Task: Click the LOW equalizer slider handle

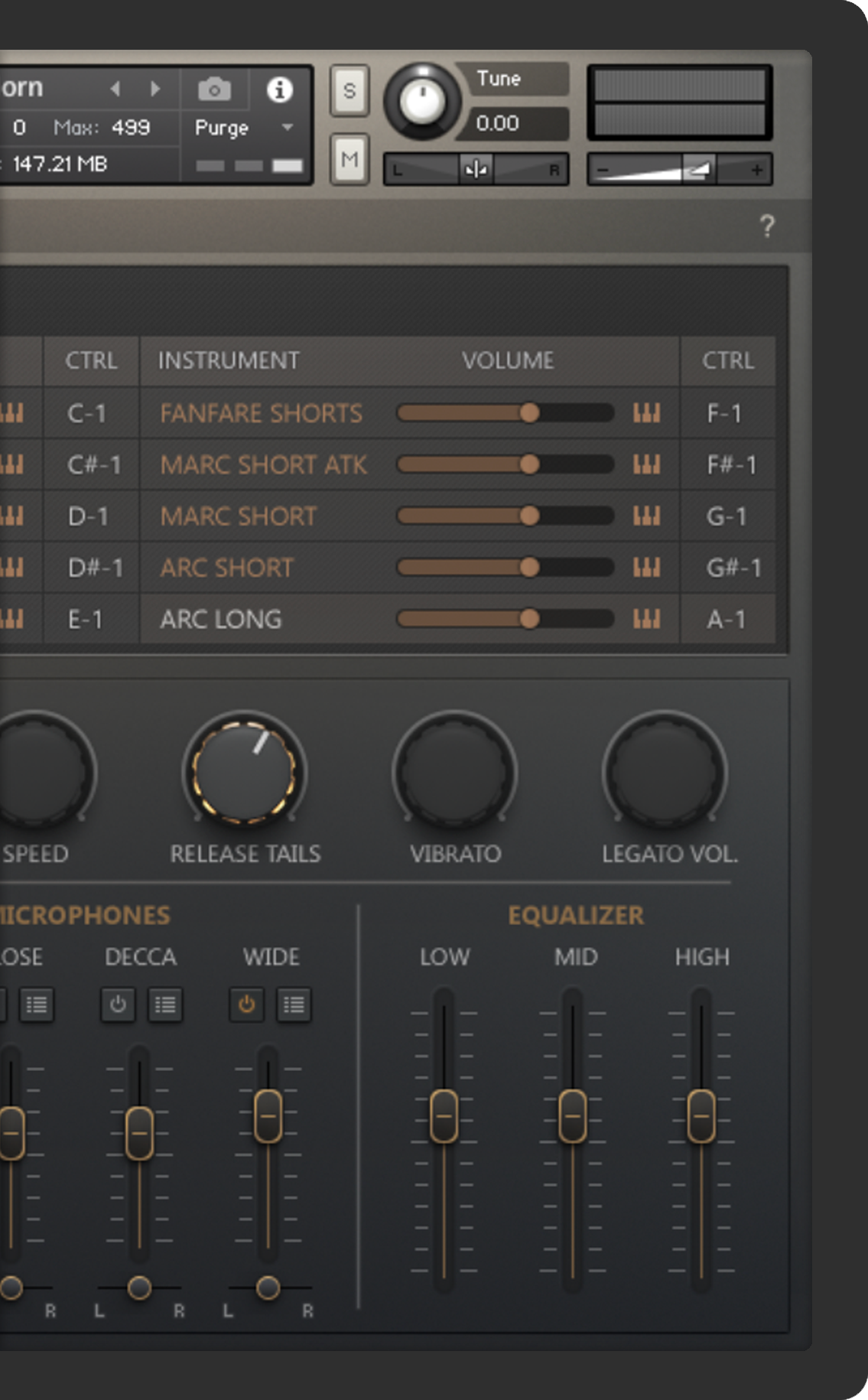Action: tap(444, 1116)
